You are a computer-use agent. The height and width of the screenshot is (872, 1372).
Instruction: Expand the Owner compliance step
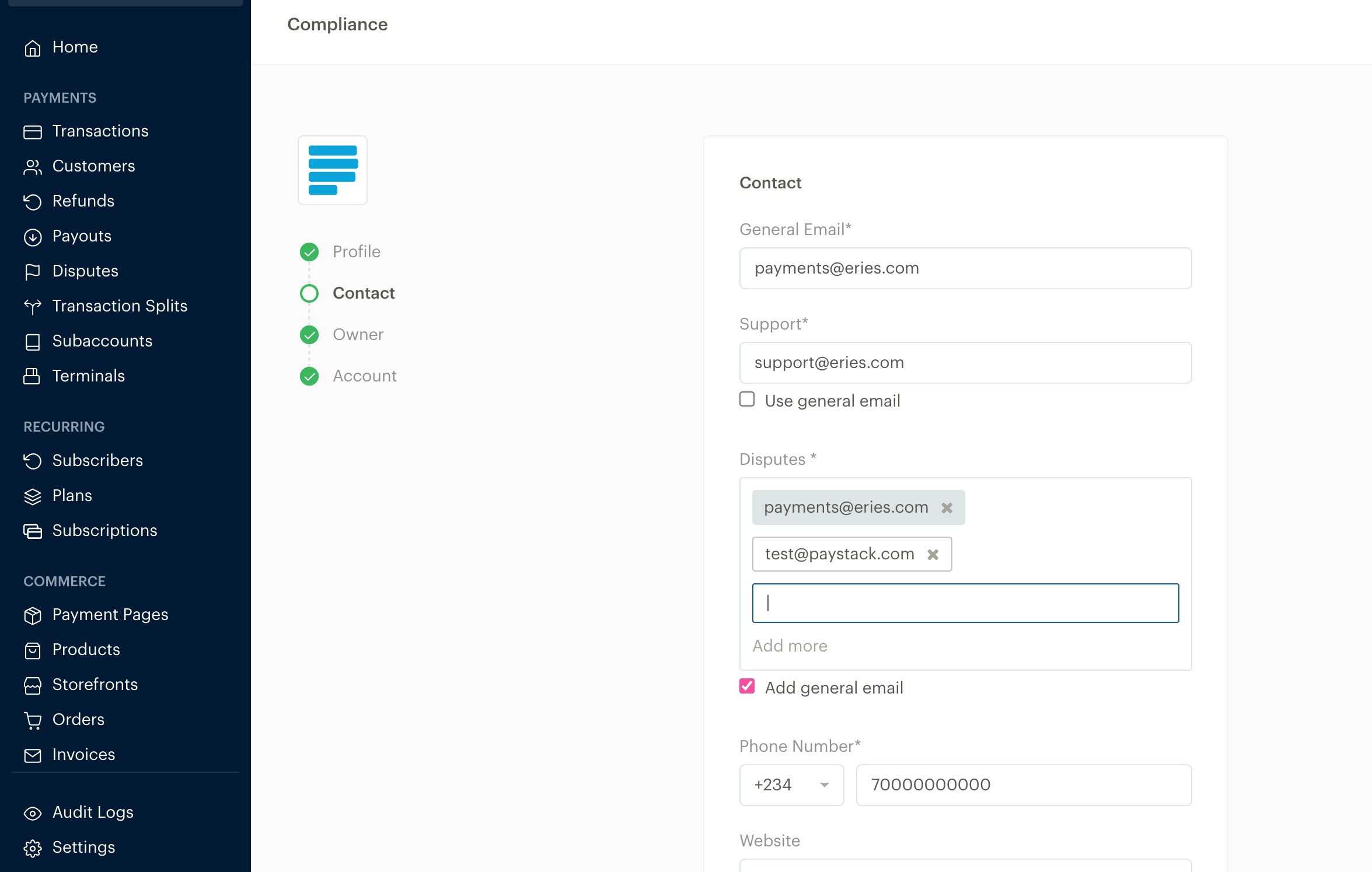(358, 334)
